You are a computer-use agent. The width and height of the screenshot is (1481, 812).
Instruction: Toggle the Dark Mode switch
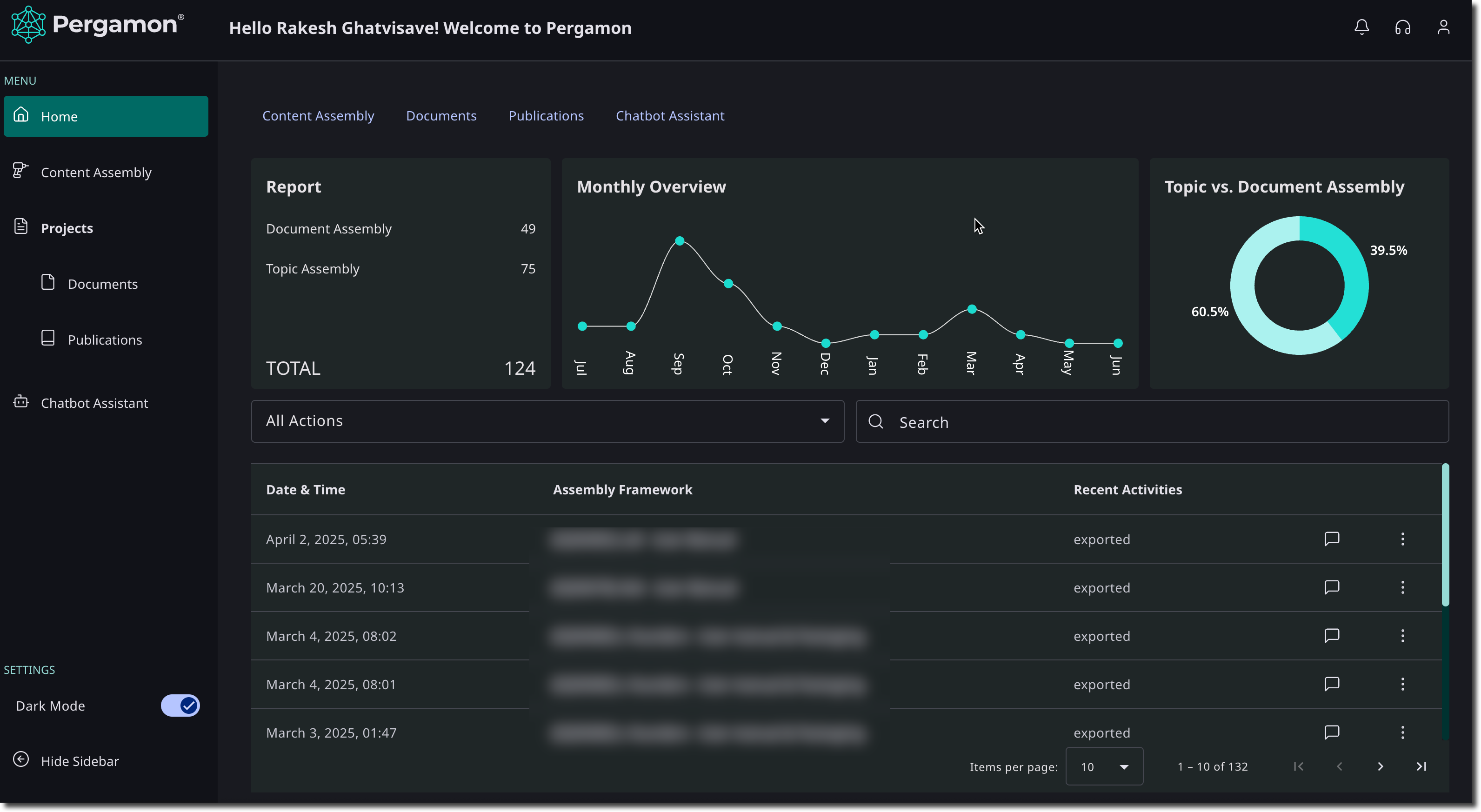[x=180, y=705]
